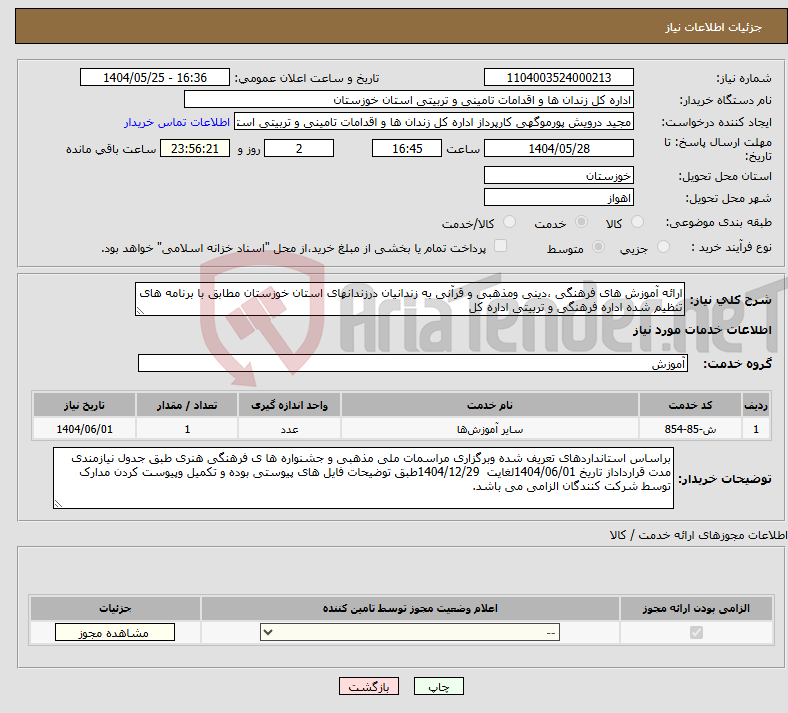This screenshot has height=713, width=788.
Task: Click the buyer organization name field
Action: point(409,99)
